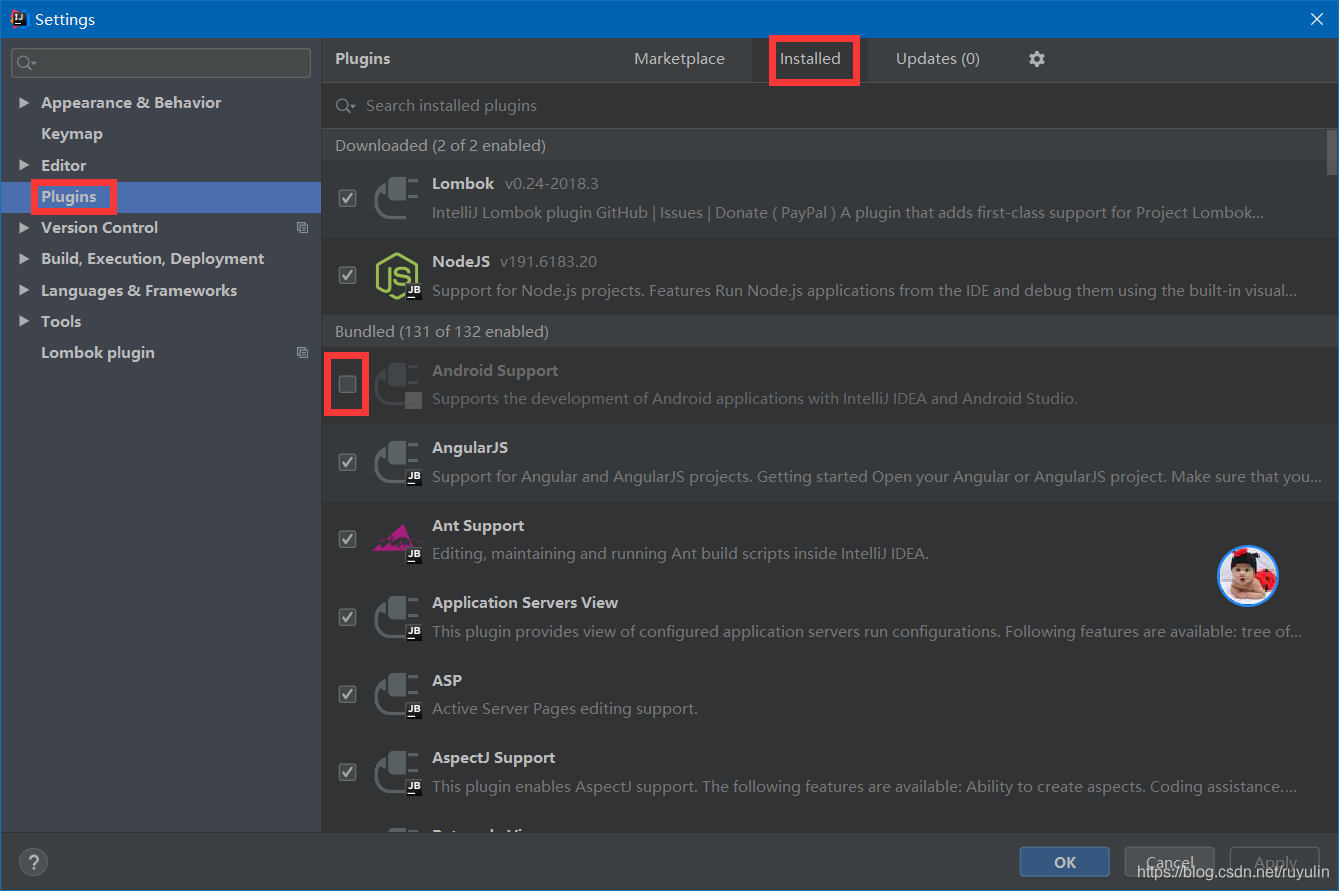Select the Application Servers View title
Image resolution: width=1339 pixels, height=891 pixels.
(525, 603)
